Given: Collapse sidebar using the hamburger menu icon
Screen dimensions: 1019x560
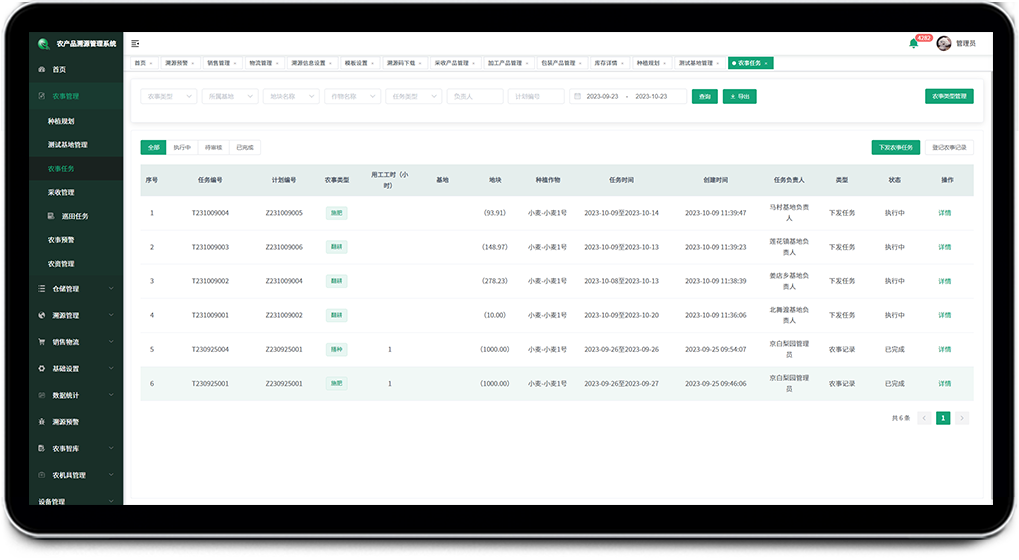Looking at the screenshot, I should pos(135,44).
